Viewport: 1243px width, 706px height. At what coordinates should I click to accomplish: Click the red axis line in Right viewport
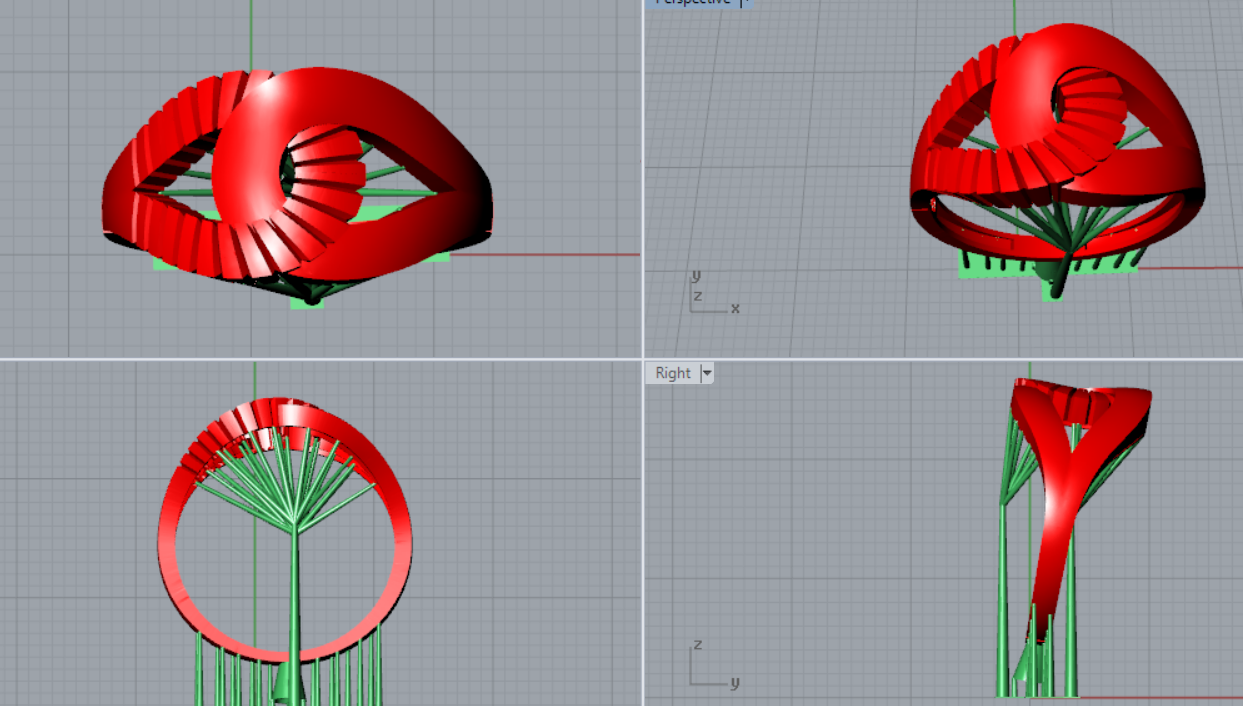click(x=1160, y=697)
